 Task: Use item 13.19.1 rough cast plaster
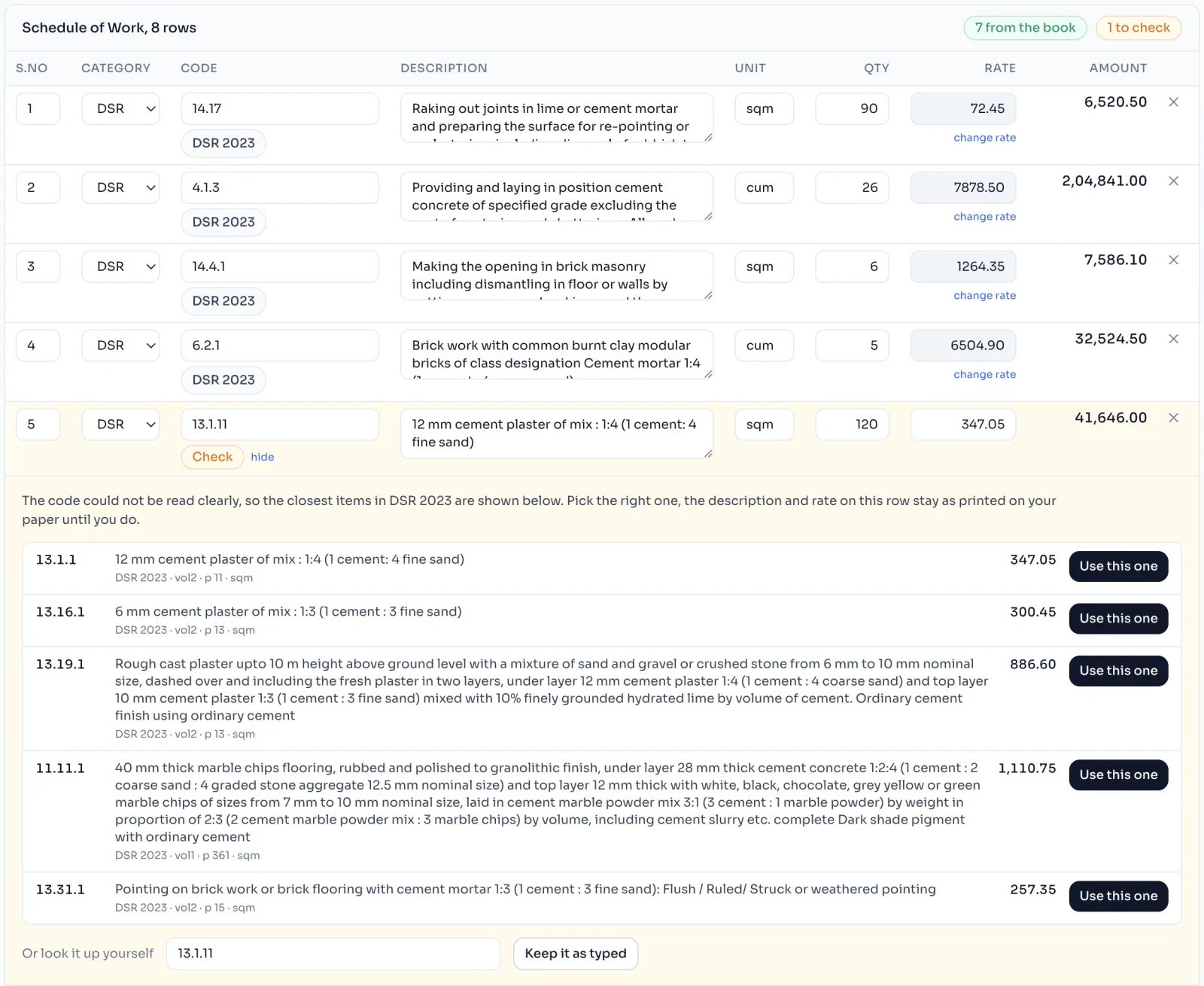[x=1118, y=671]
